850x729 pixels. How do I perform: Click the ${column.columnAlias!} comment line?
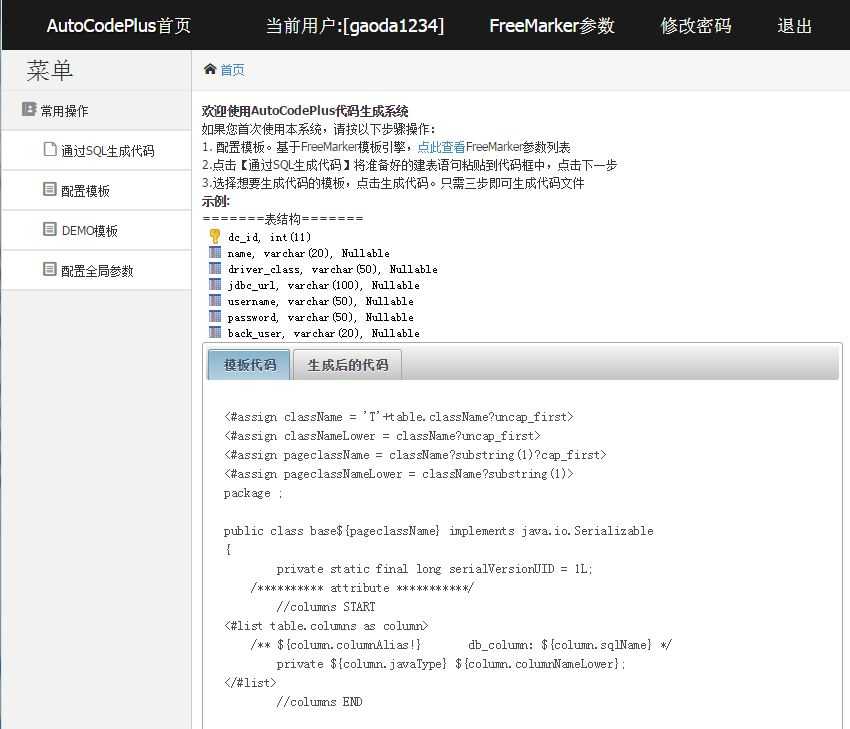(x=461, y=644)
